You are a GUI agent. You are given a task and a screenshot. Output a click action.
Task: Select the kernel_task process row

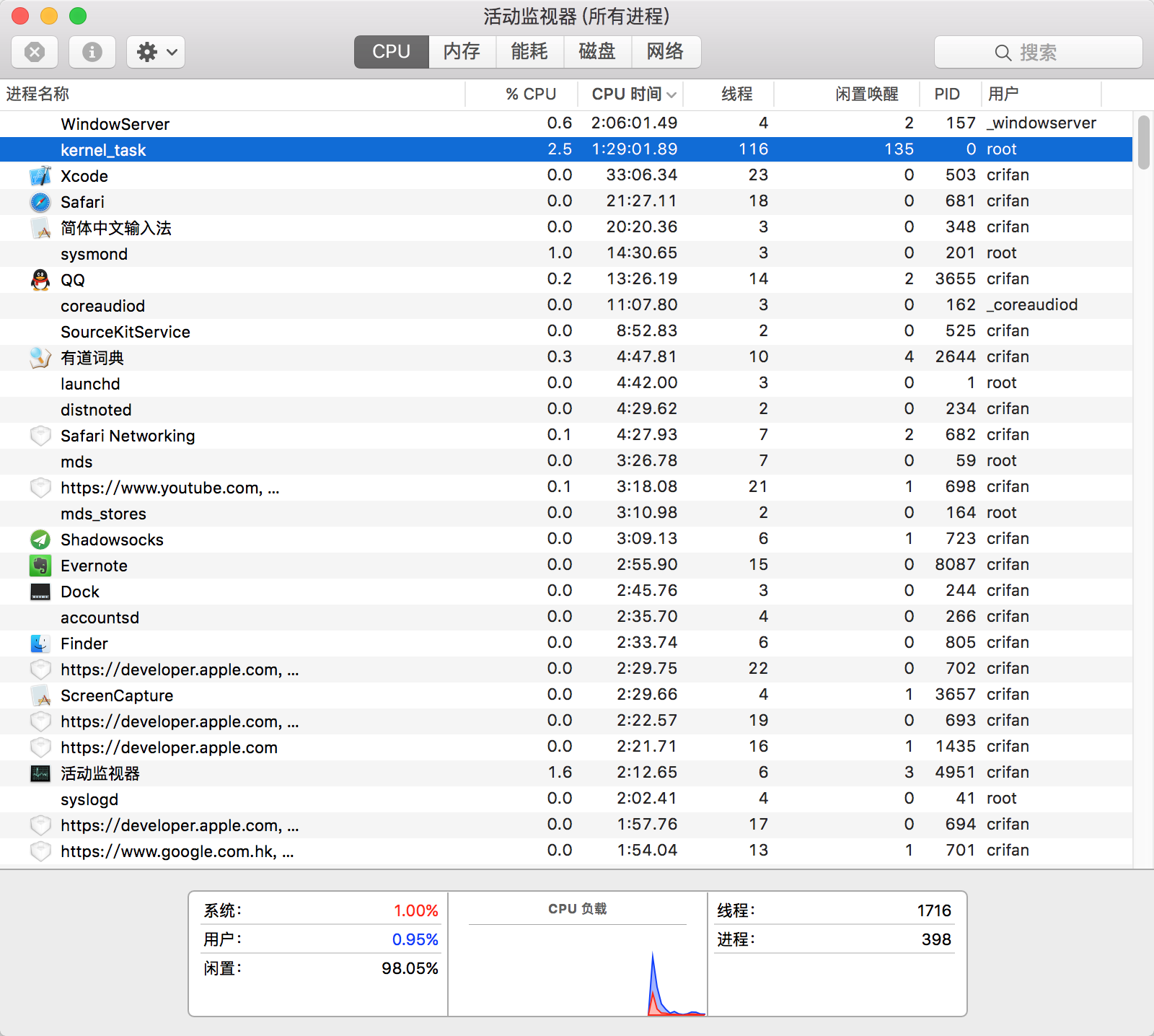coord(566,150)
